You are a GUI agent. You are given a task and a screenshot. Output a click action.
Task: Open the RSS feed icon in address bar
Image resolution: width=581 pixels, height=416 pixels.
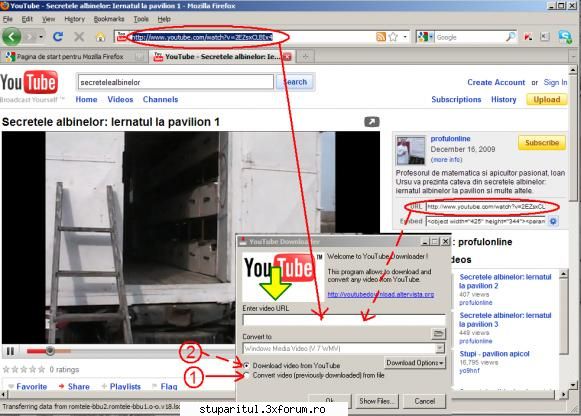381,37
